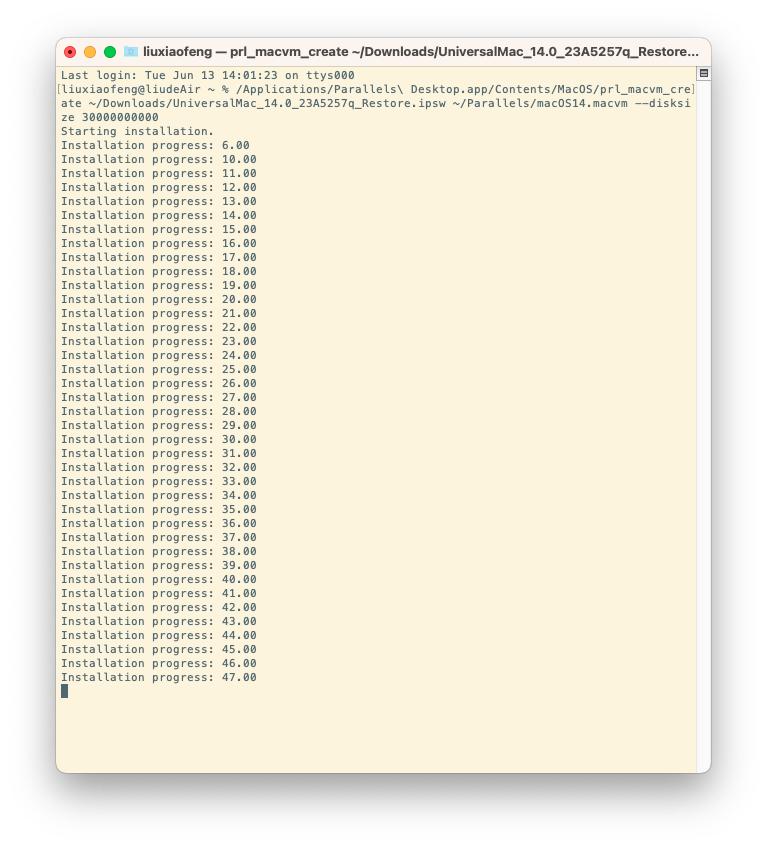Click 'Installation progress: 19.00' line

[158, 285]
